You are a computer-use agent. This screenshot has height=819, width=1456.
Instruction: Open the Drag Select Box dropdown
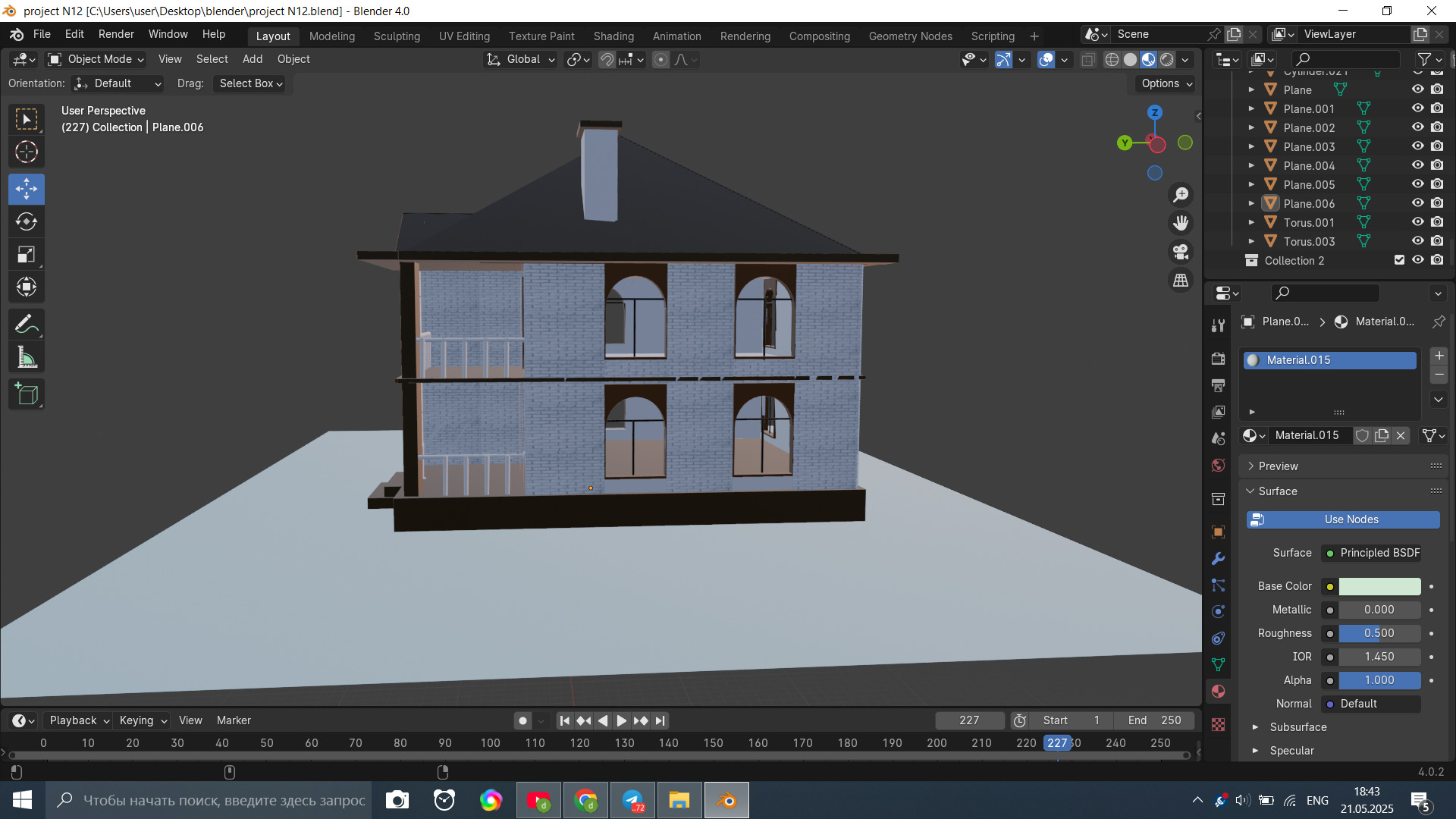pos(250,83)
